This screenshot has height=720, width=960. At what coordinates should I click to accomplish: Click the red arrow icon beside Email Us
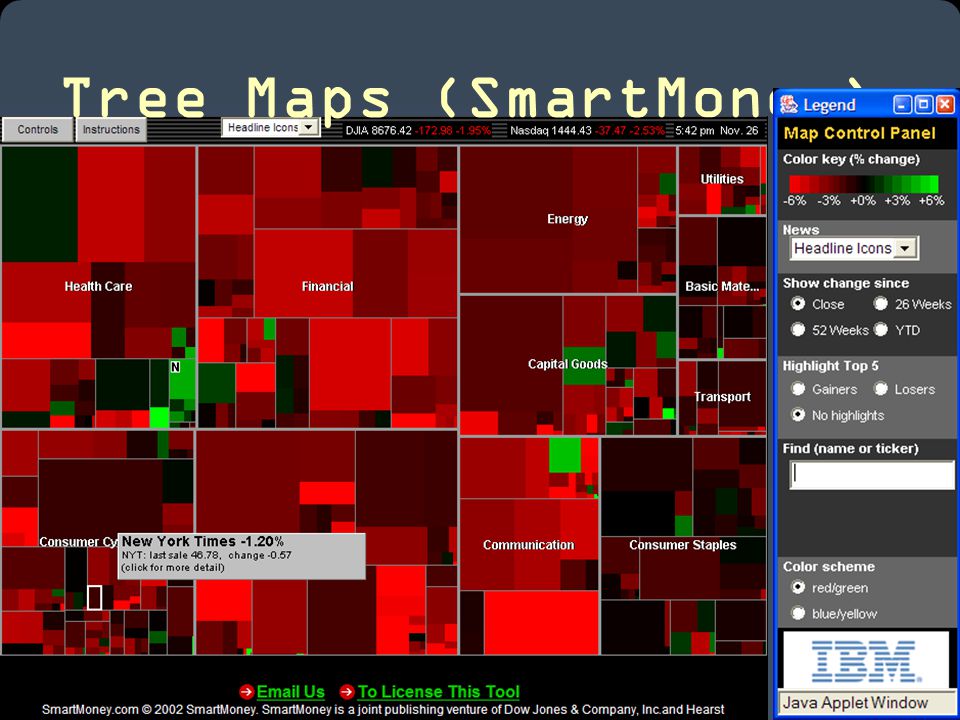click(246, 692)
